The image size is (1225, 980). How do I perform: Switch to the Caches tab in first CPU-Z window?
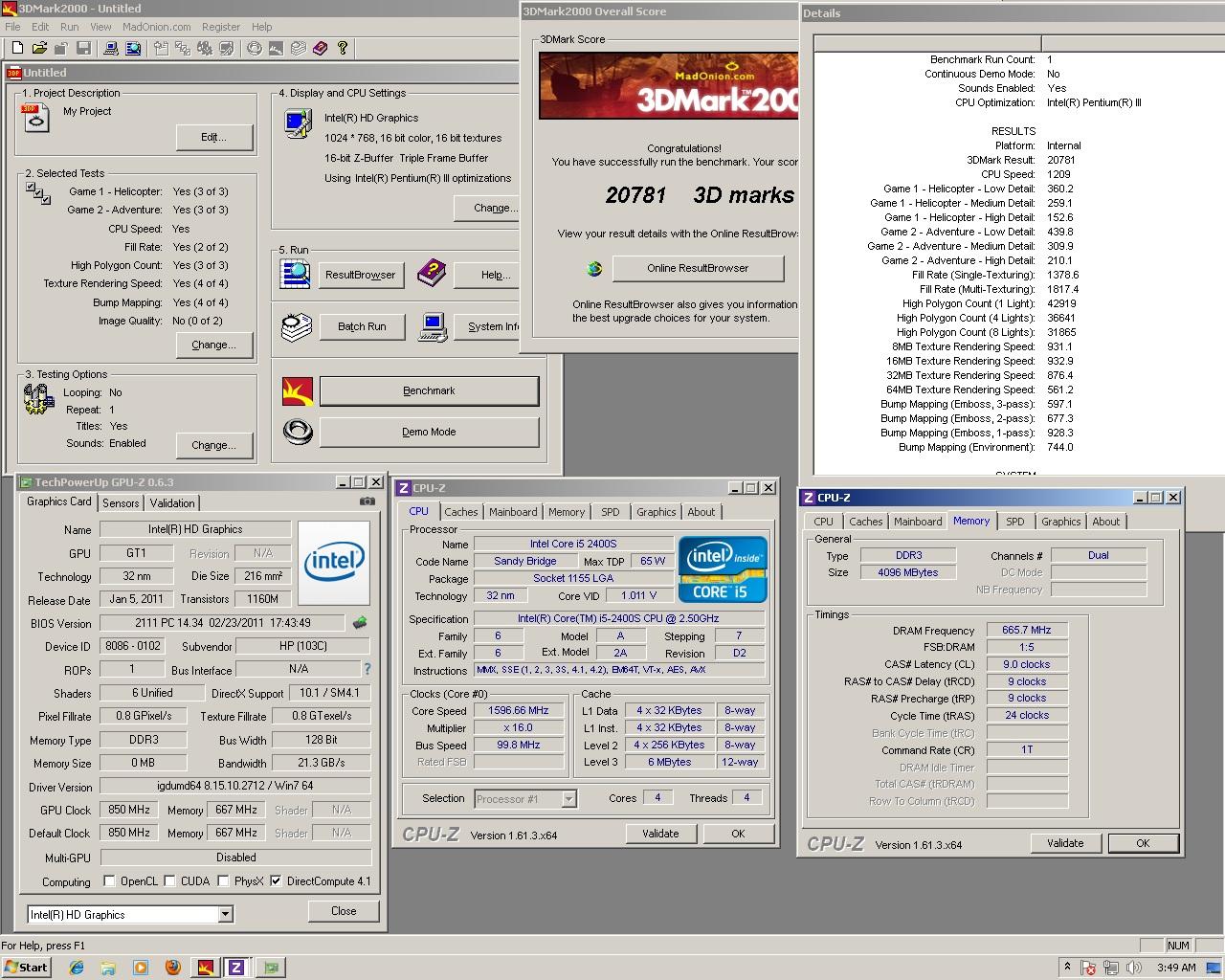click(460, 512)
